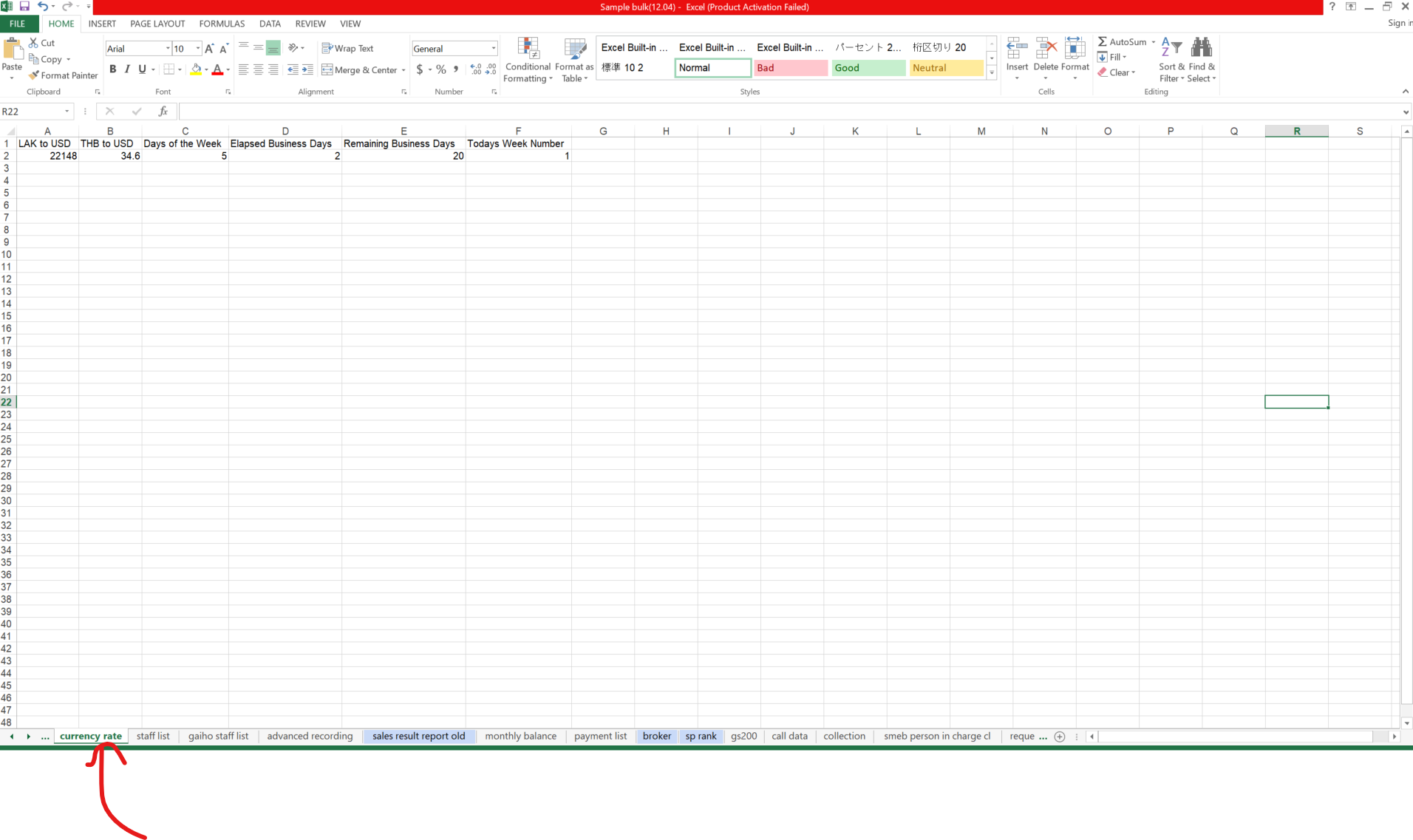Toggle Italic formatting
This screenshot has height=840, width=1413.
click(127, 69)
